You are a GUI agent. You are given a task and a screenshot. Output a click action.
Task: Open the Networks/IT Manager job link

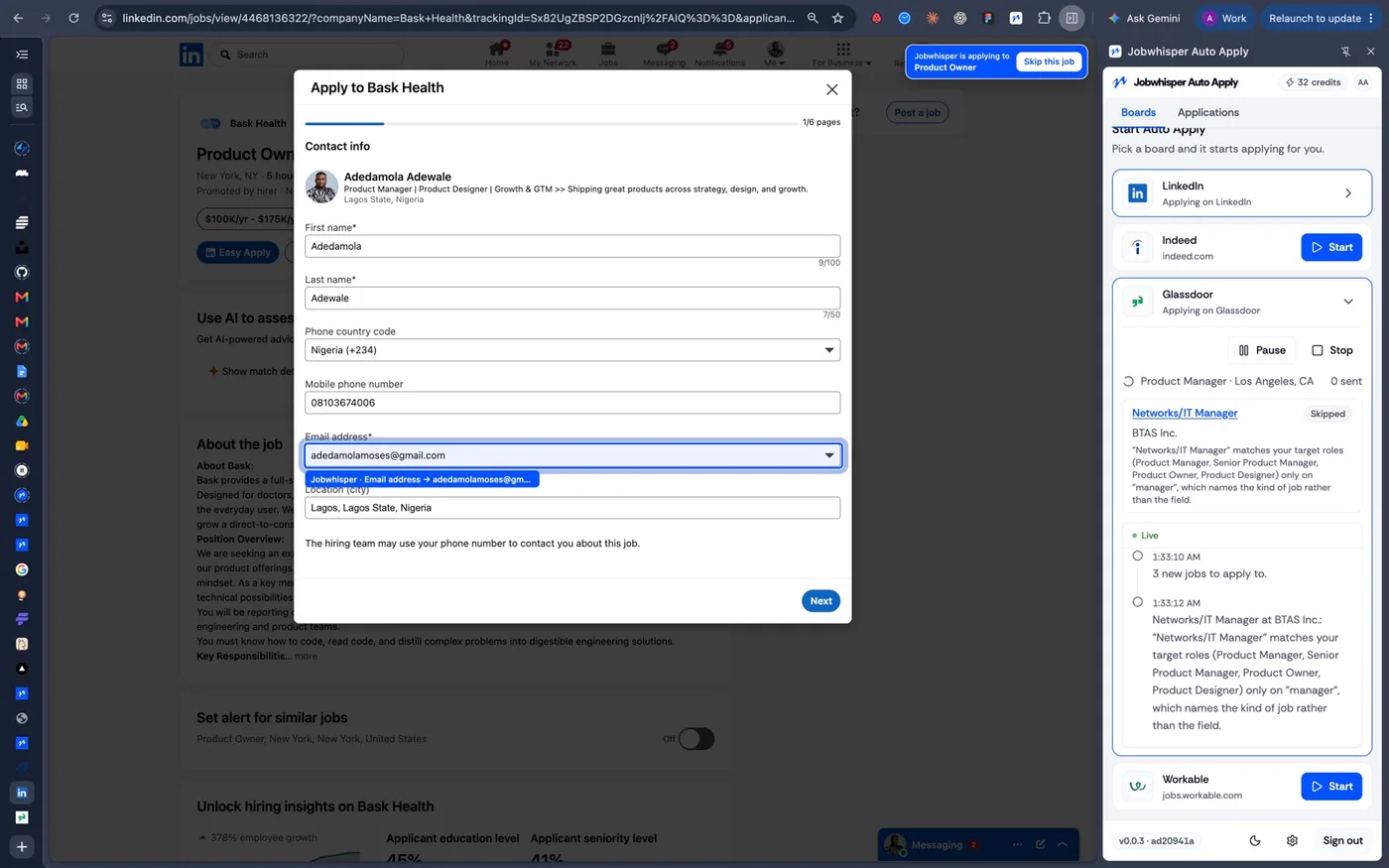click(1185, 413)
